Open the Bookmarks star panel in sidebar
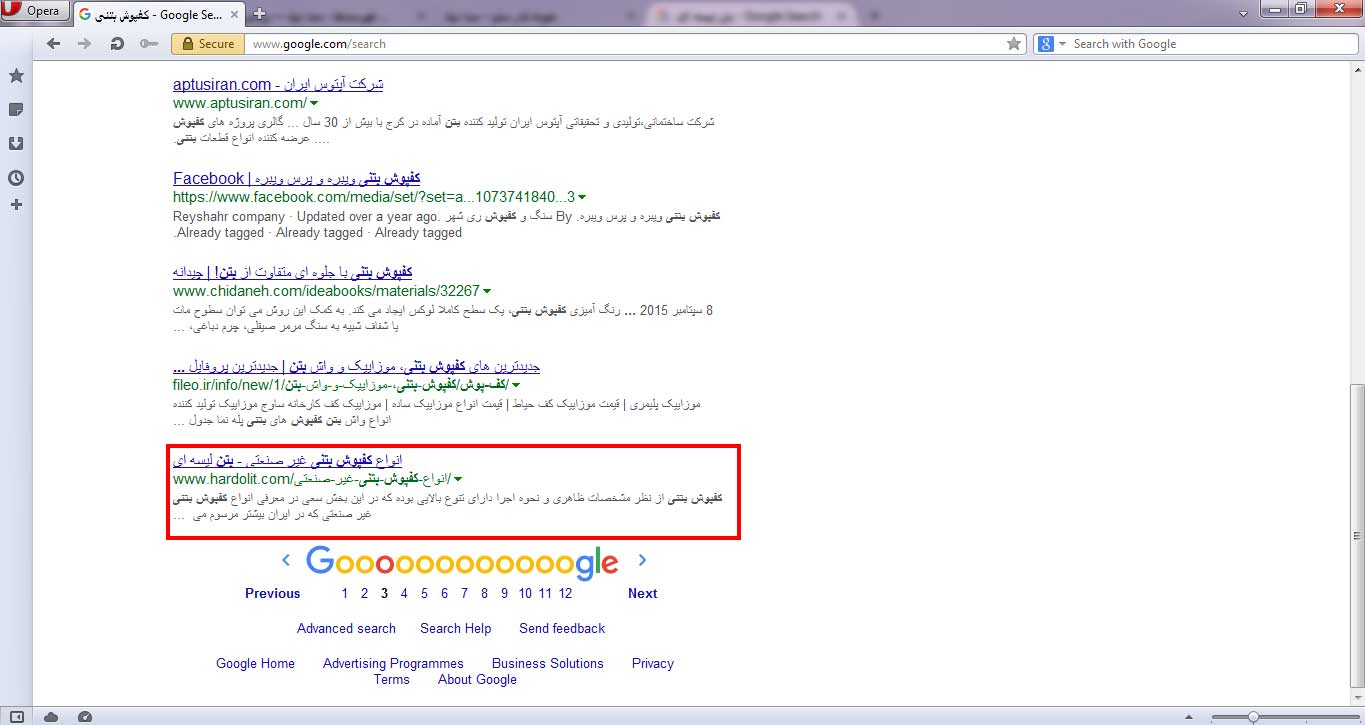This screenshot has width=1365, height=725. (16, 76)
